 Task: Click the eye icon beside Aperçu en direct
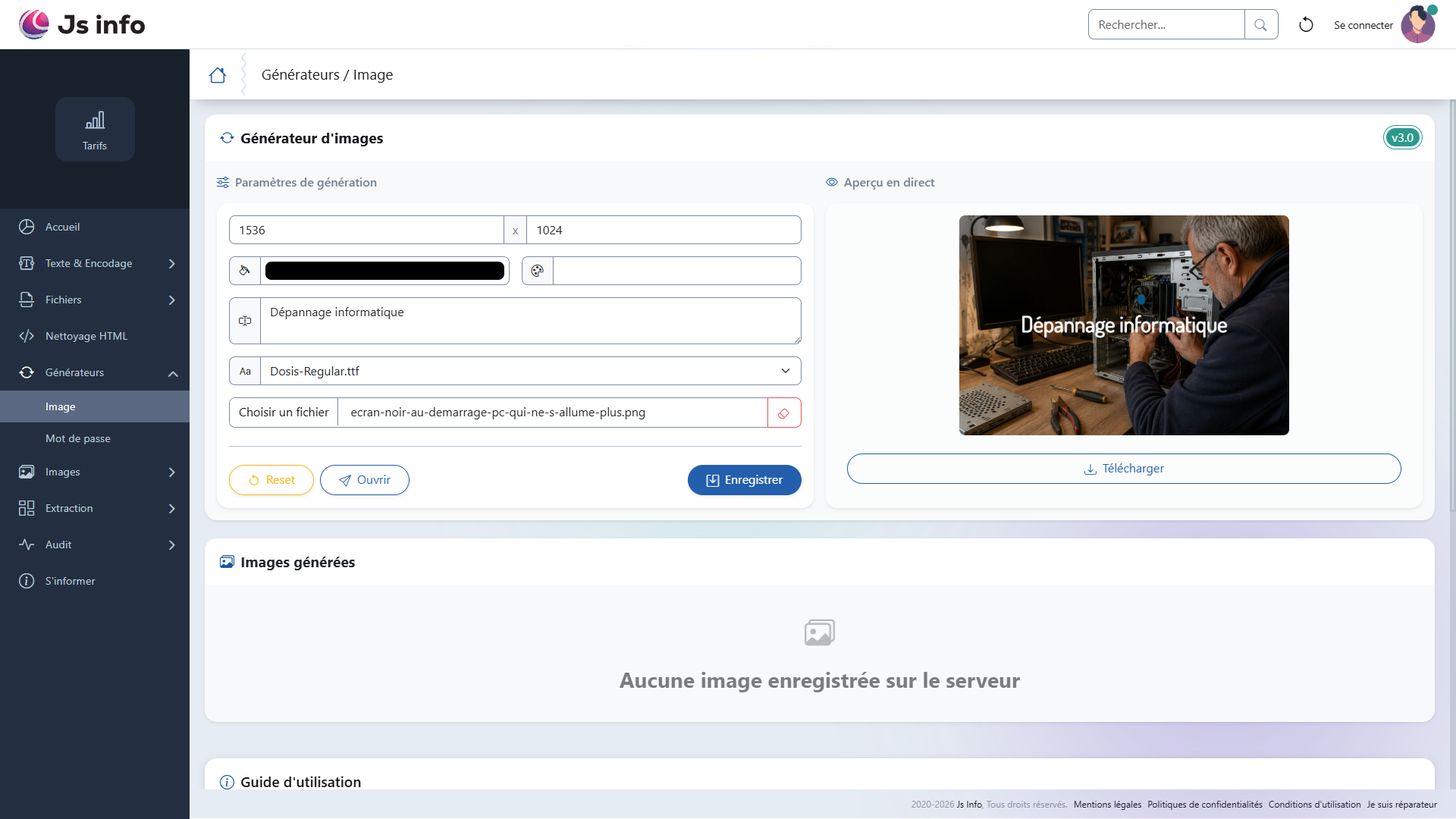(x=832, y=182)
